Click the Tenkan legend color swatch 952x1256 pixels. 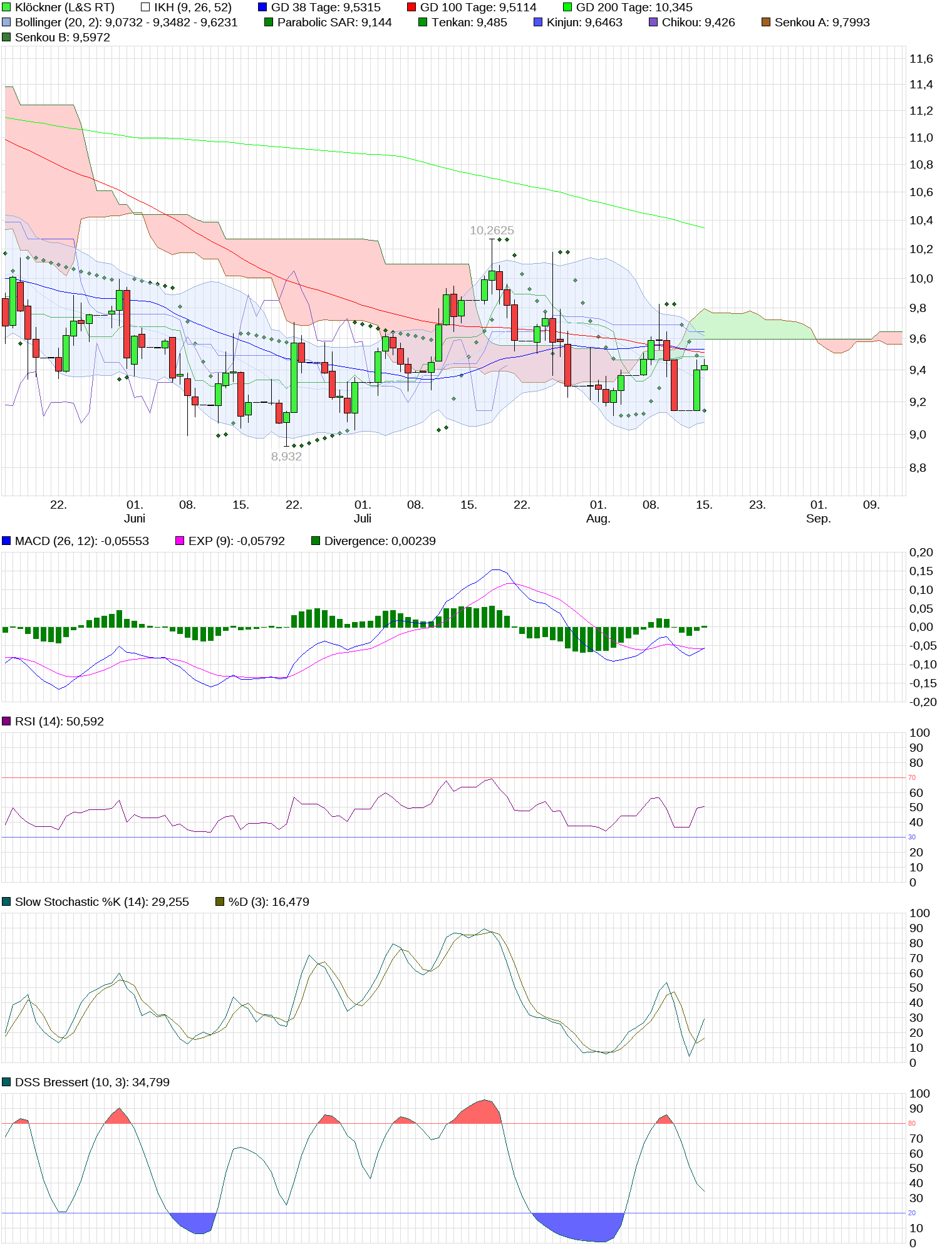click(x=423, y=23)
